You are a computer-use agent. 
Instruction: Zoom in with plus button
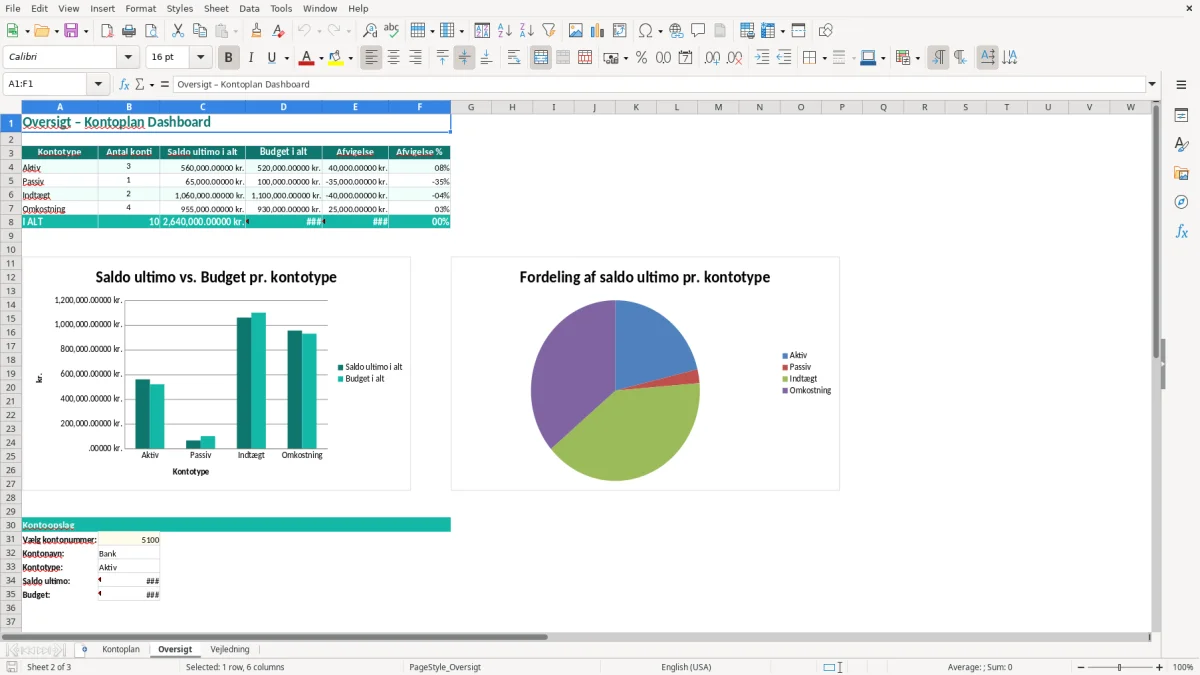click(x=1160, y=667)
